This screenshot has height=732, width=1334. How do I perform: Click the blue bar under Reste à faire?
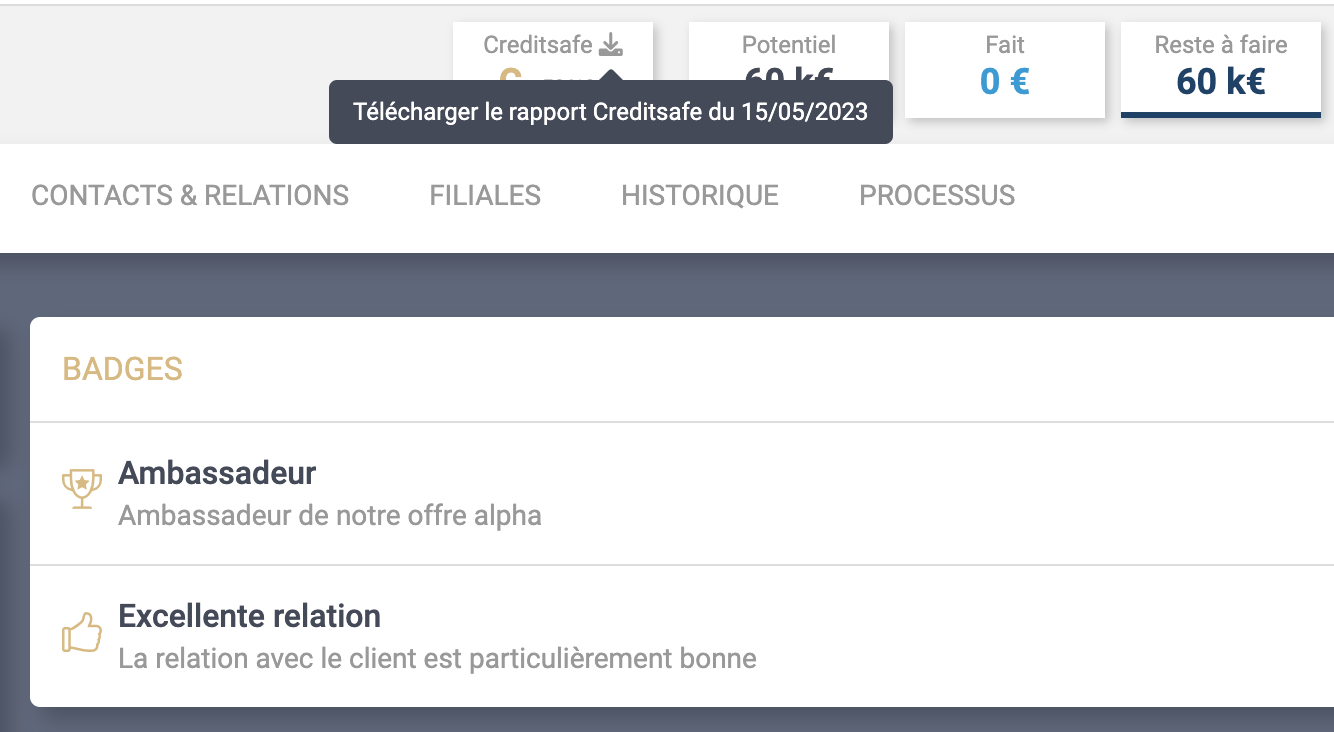click(1221, 115)
